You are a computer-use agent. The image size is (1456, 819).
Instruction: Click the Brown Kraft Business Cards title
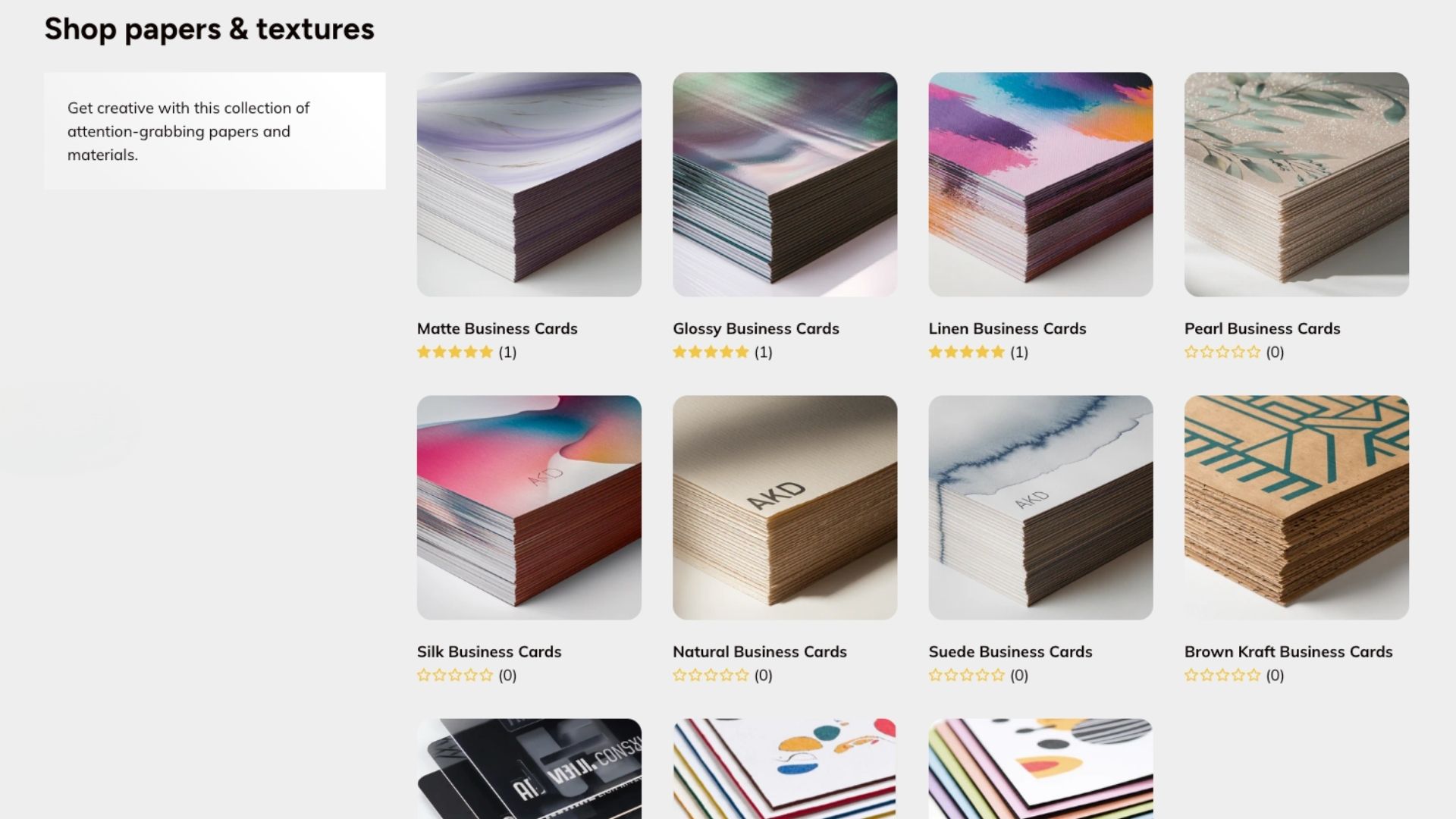(x=1288, y=651)
